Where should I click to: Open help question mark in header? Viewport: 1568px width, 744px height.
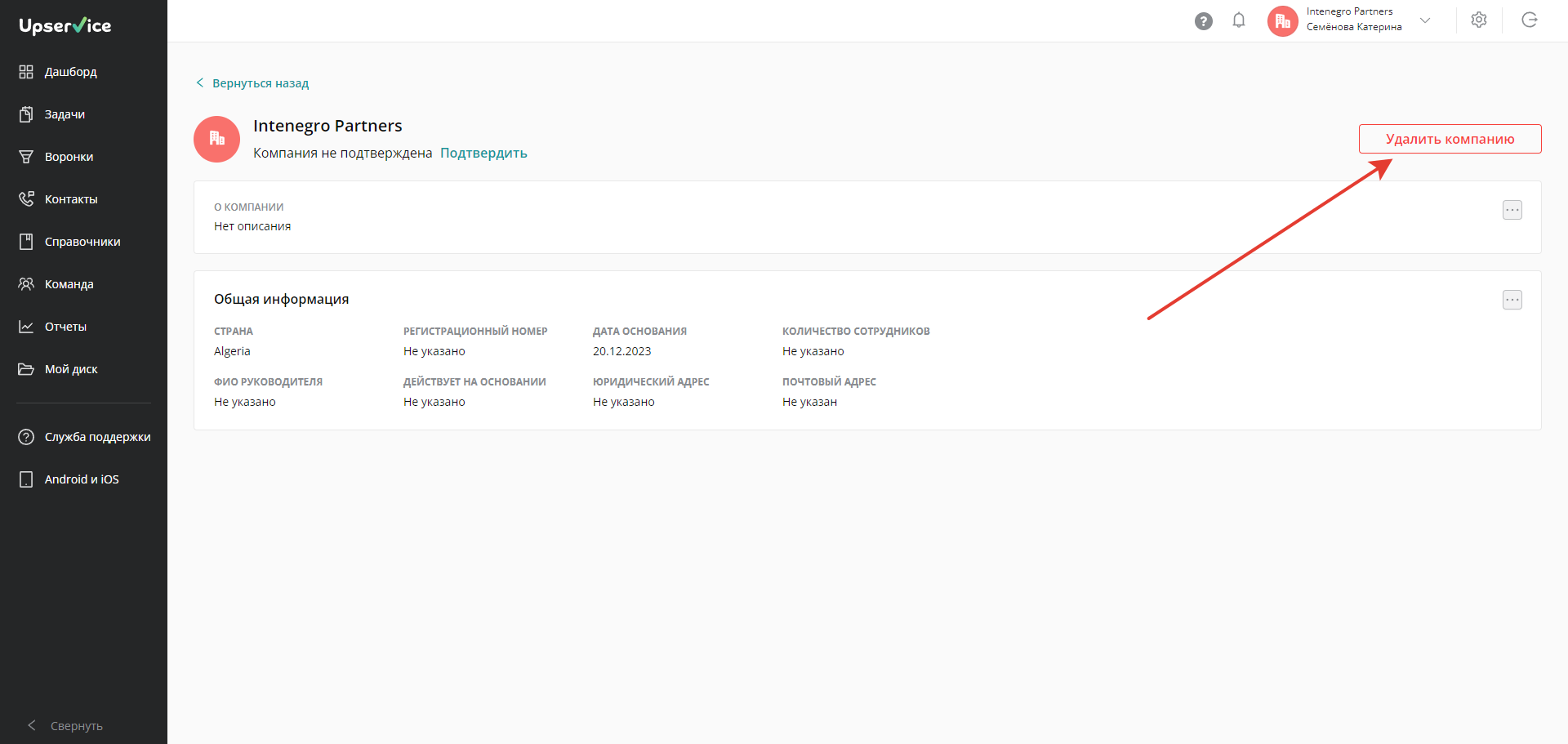[x=1204, y=21]
